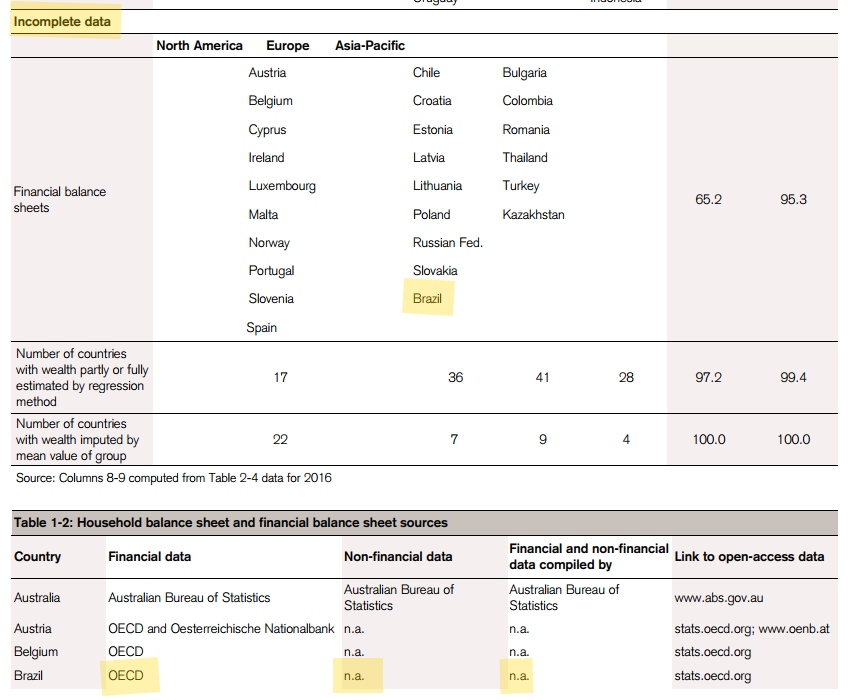Click the "Latvia" entry
The image size is (851, 700).
(x=429, y=157)
